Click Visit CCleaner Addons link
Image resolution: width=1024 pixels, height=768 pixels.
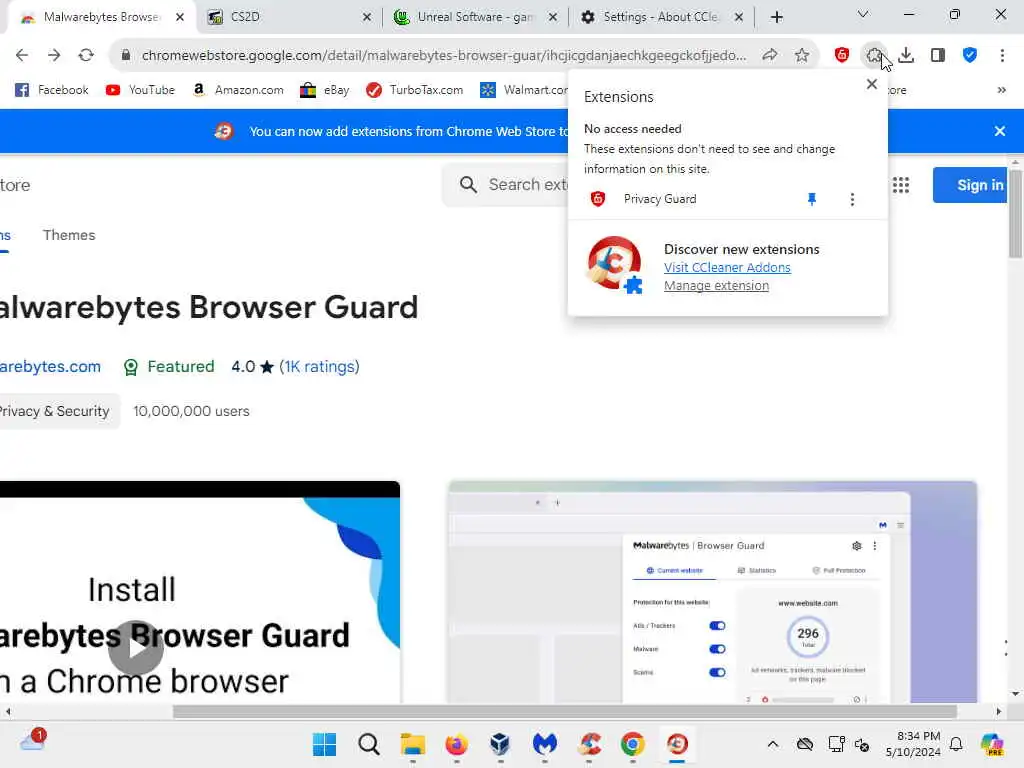727,268
